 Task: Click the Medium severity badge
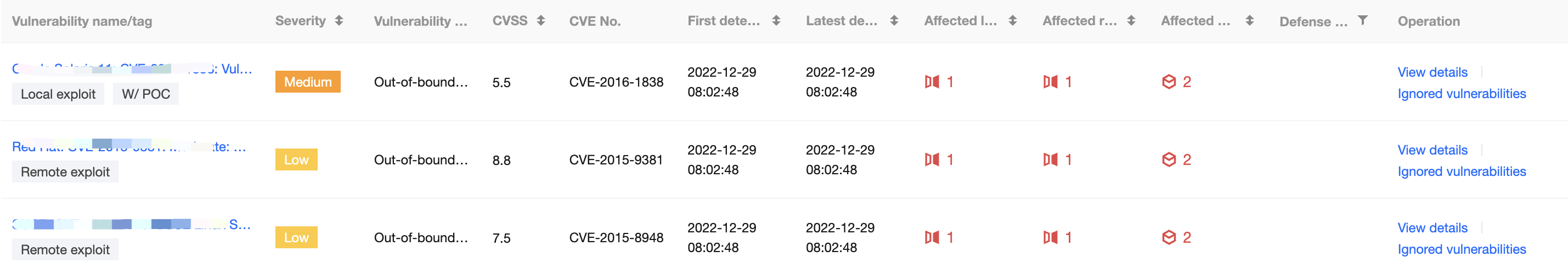pos(307,82)
